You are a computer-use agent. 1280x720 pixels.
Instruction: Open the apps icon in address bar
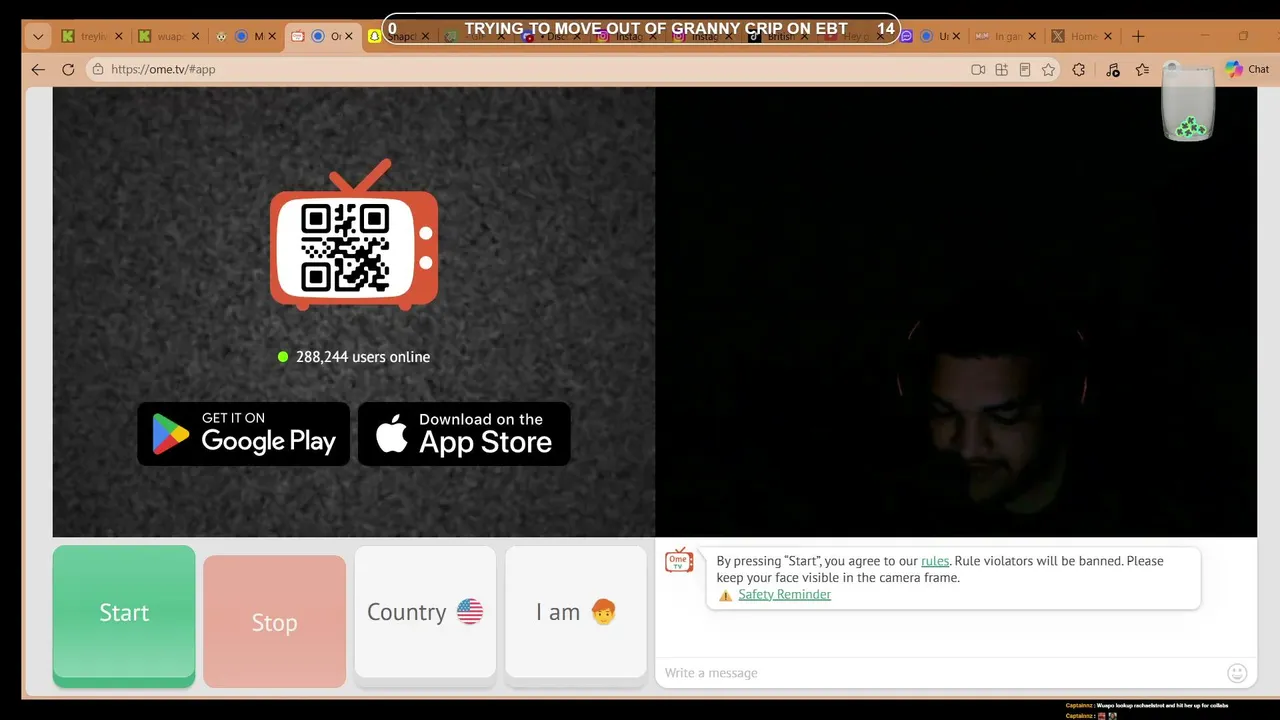pyautogui.click(x=1002, y=70)
